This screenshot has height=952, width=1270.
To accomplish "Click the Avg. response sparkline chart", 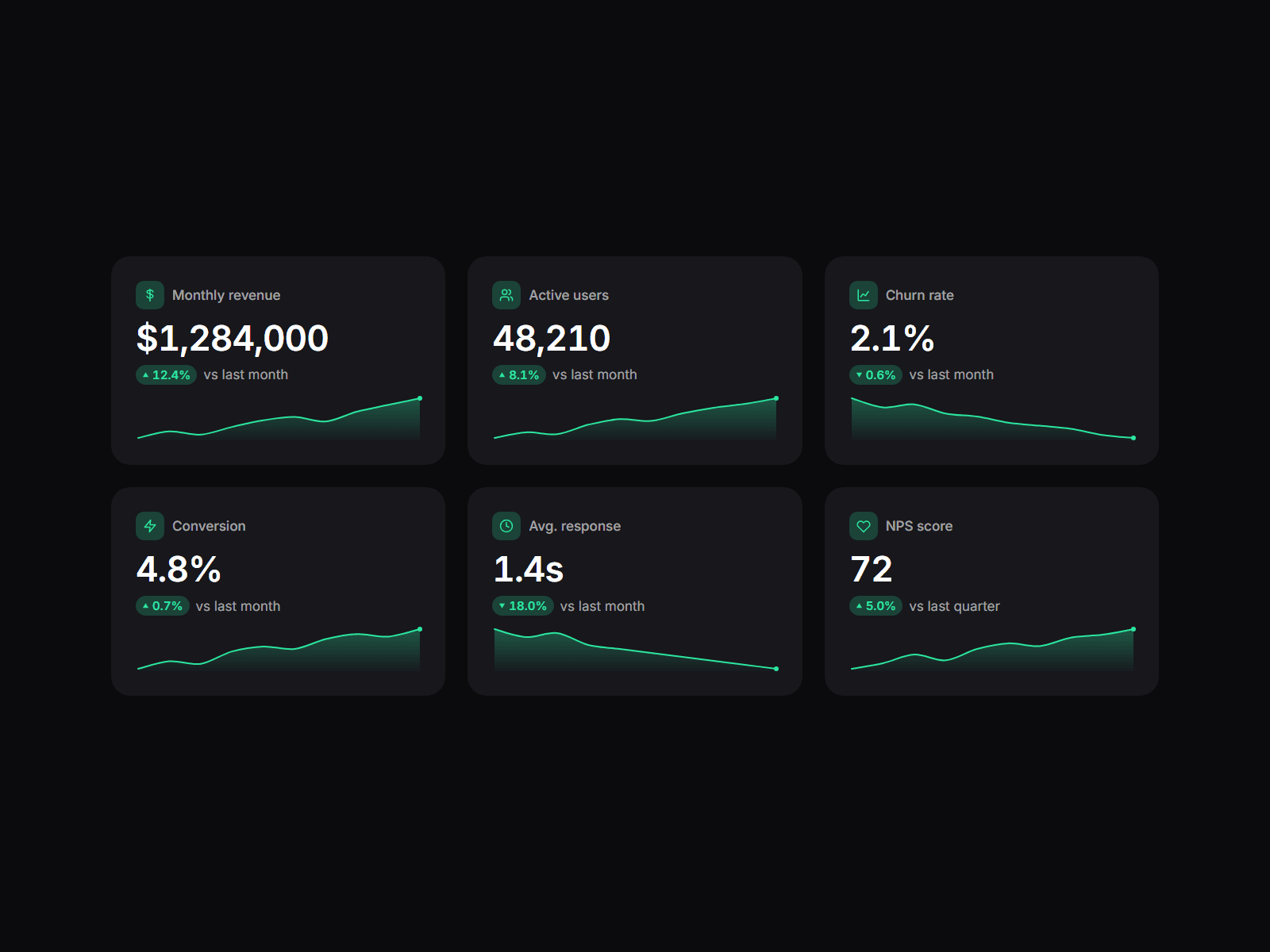I will [x=635, y=649].
